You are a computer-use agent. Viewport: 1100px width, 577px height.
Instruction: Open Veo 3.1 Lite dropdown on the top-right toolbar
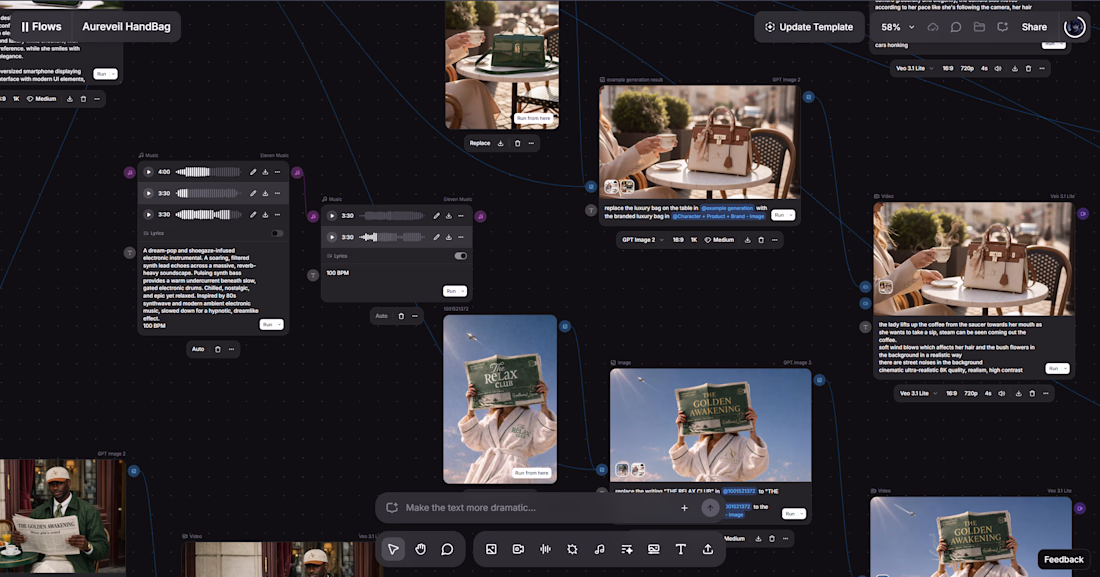tap(914, 69)
